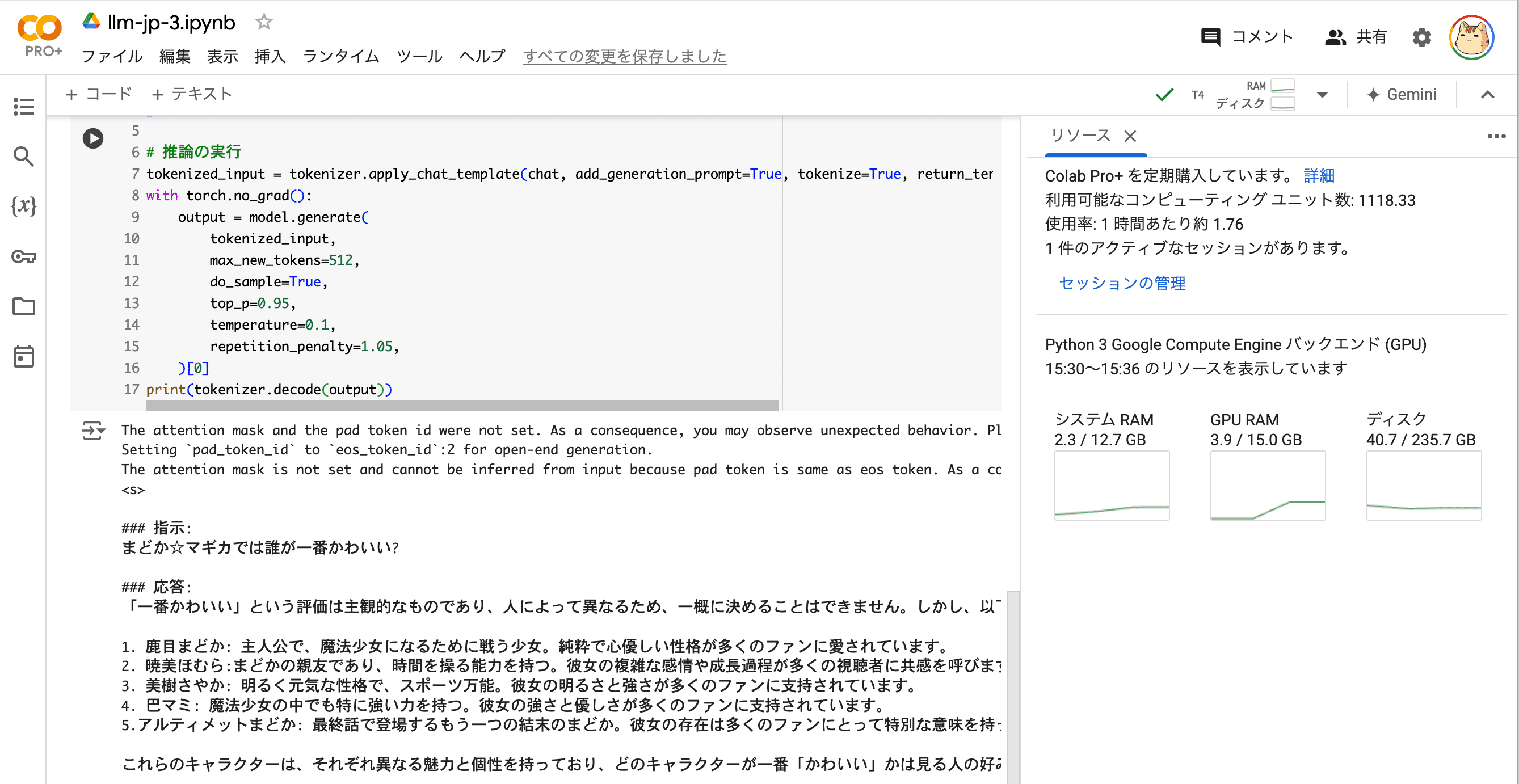Viewport: 1519px width, 784px height.
Task: Open the search panel in the sidebar
Action: tap(24, 157)
